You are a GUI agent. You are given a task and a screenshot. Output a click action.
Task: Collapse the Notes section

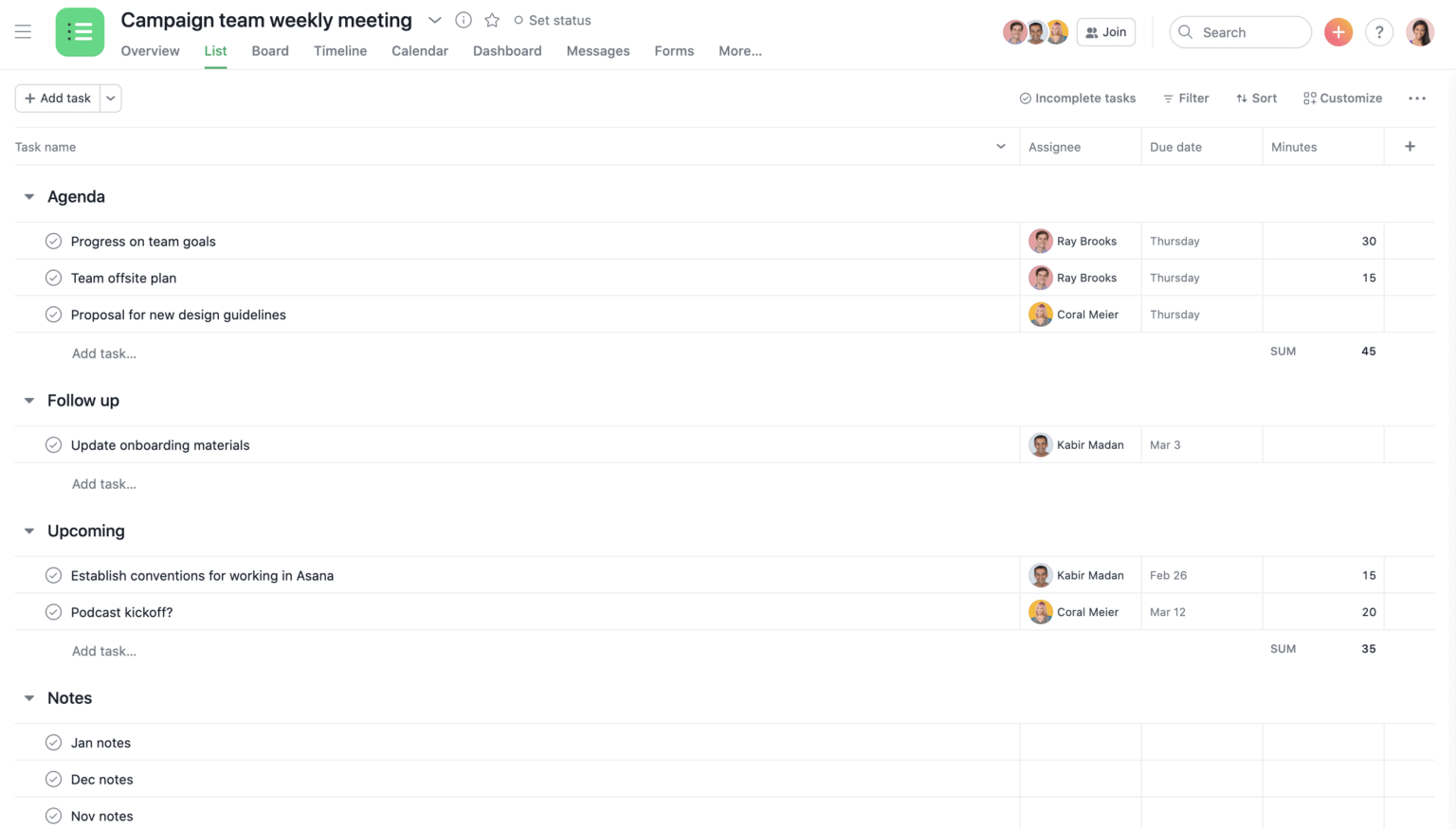tap(29, 698)
